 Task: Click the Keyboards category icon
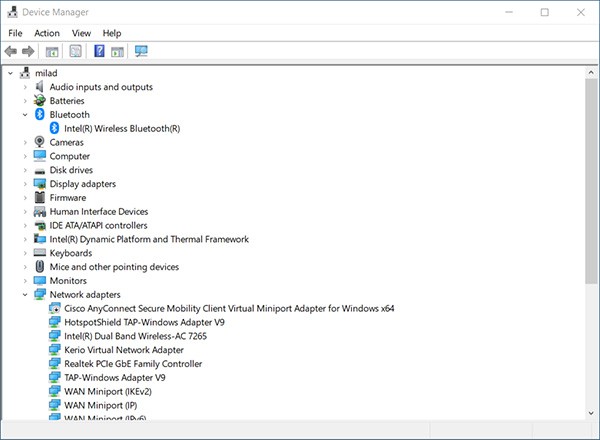click(40, 253)
